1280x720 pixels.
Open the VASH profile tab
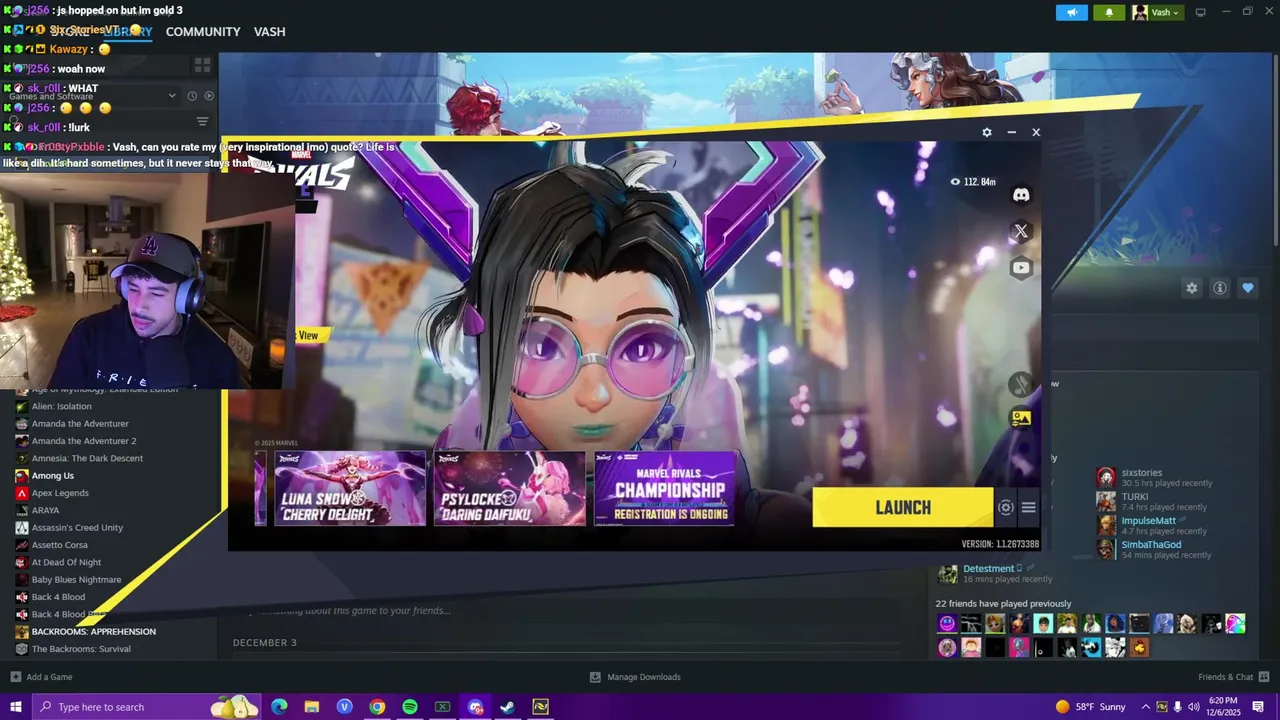270,32
